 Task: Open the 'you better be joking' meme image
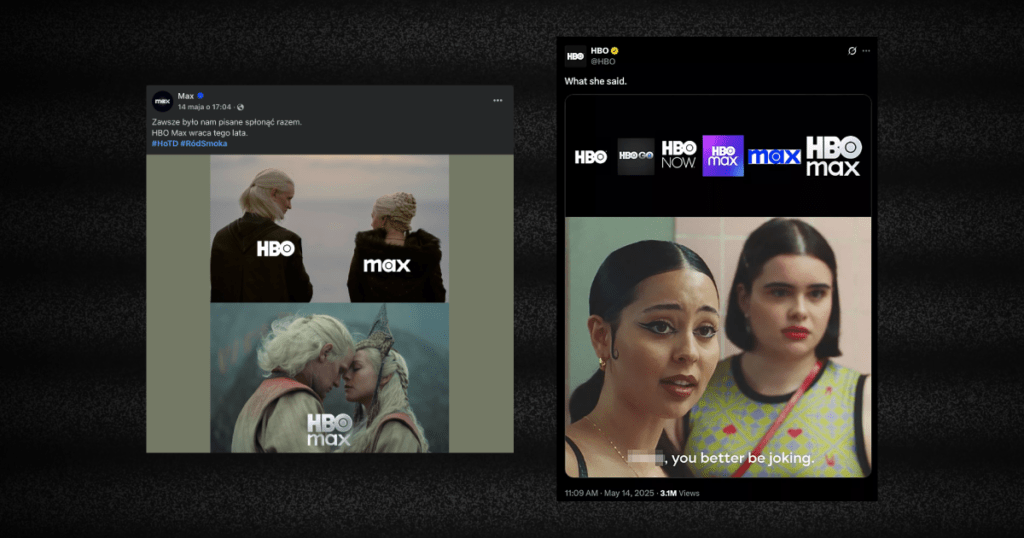click(x=718, y=347)
